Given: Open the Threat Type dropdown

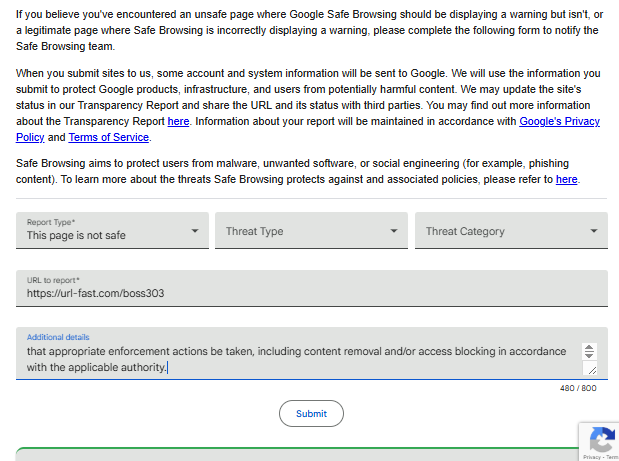Looking at the screenshot, I should 311,230.
